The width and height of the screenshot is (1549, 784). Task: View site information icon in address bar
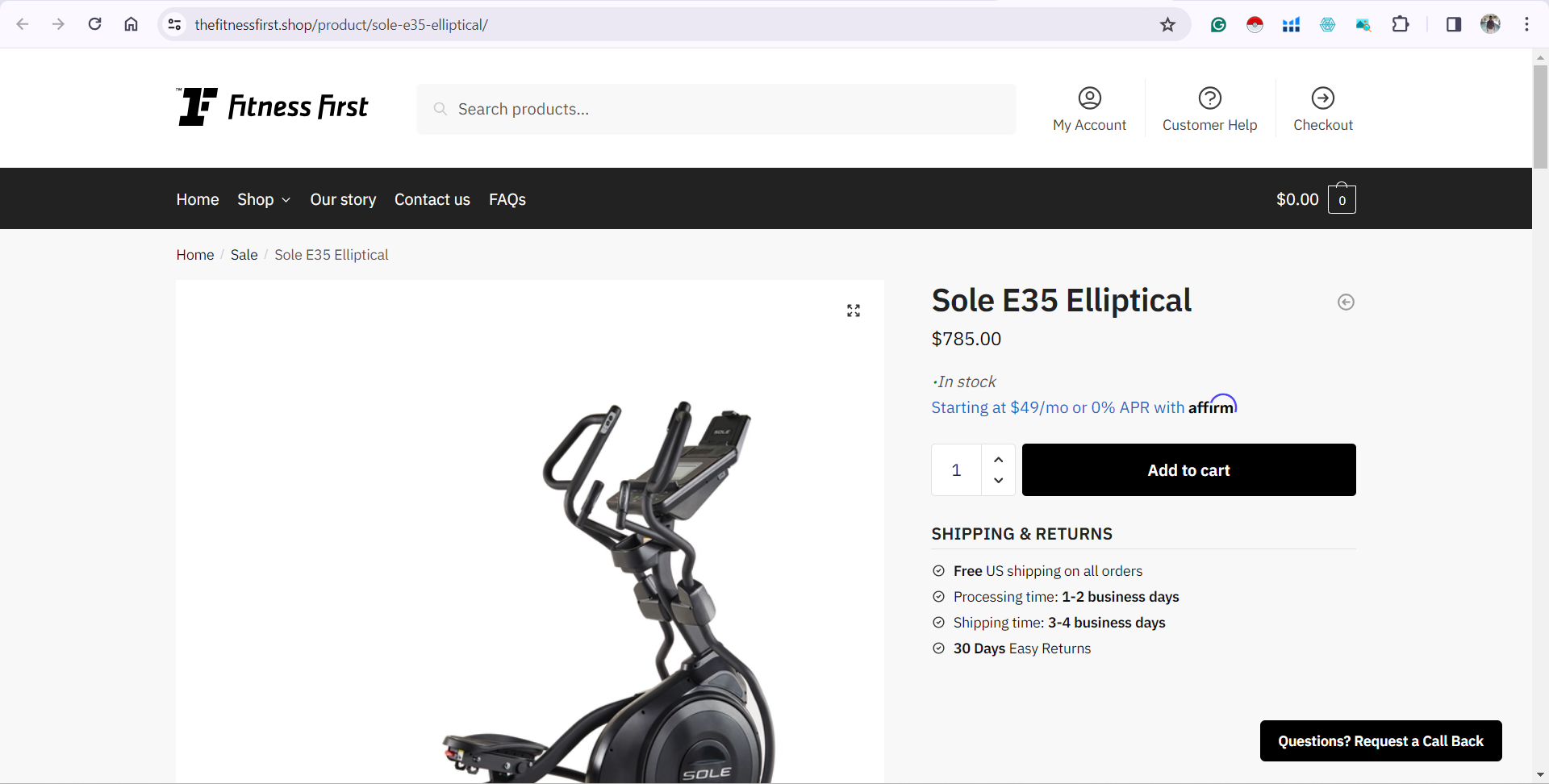tap(174, 24)
